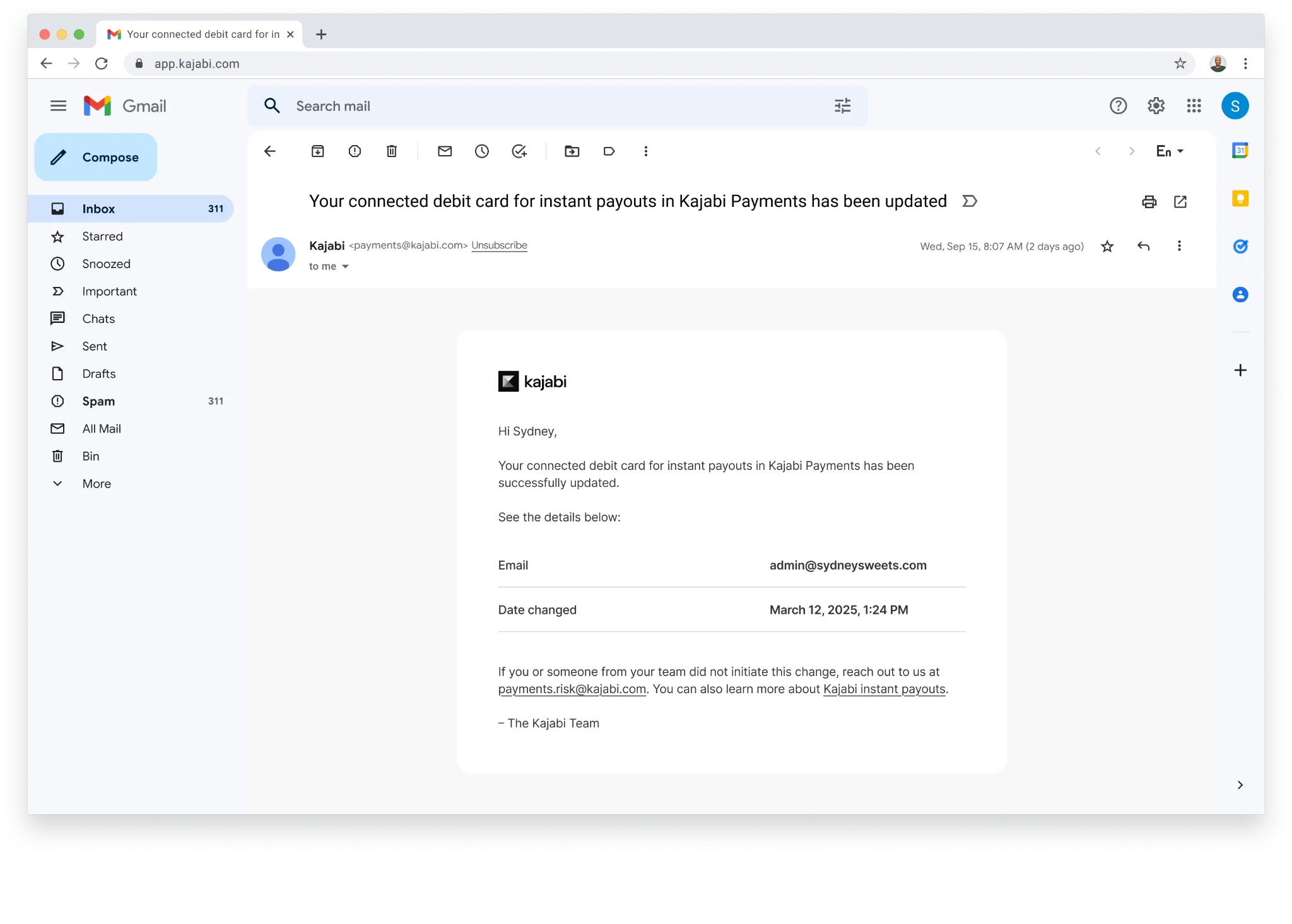
Task: Navigate browser back
Action: [46, 63]
